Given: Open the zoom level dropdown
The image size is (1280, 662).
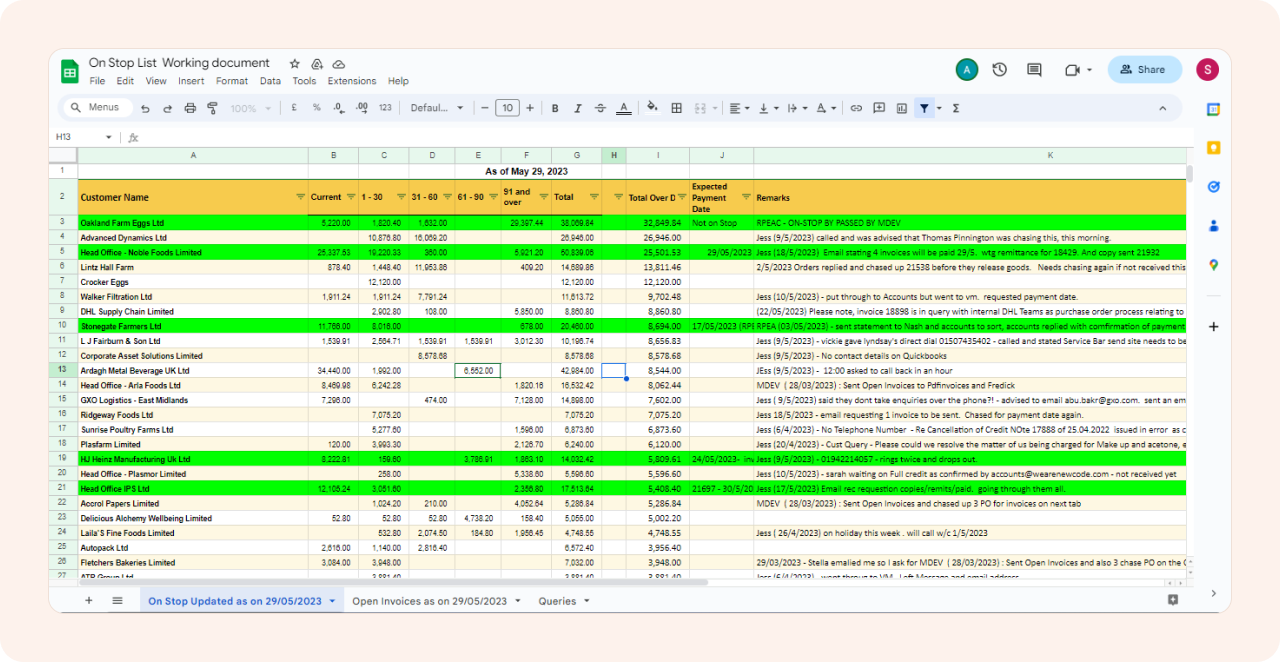Looking at the screenshot, I should click(x=250, y=108).
